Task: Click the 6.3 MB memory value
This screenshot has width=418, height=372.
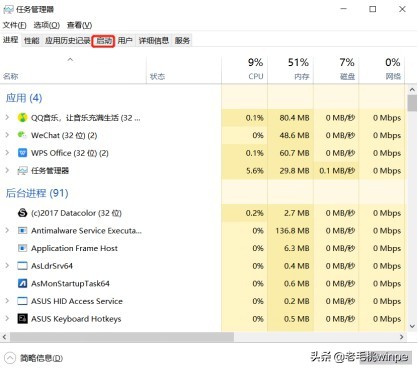Action: 297,248
